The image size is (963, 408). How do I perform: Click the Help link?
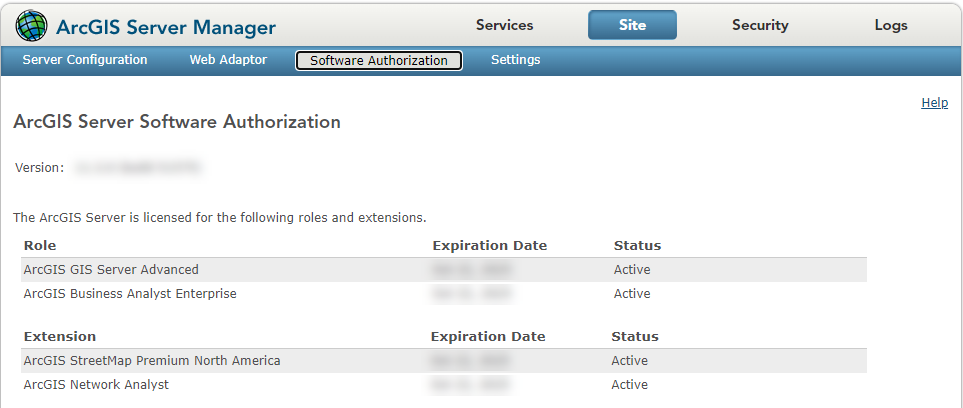[x=934, y=103]
